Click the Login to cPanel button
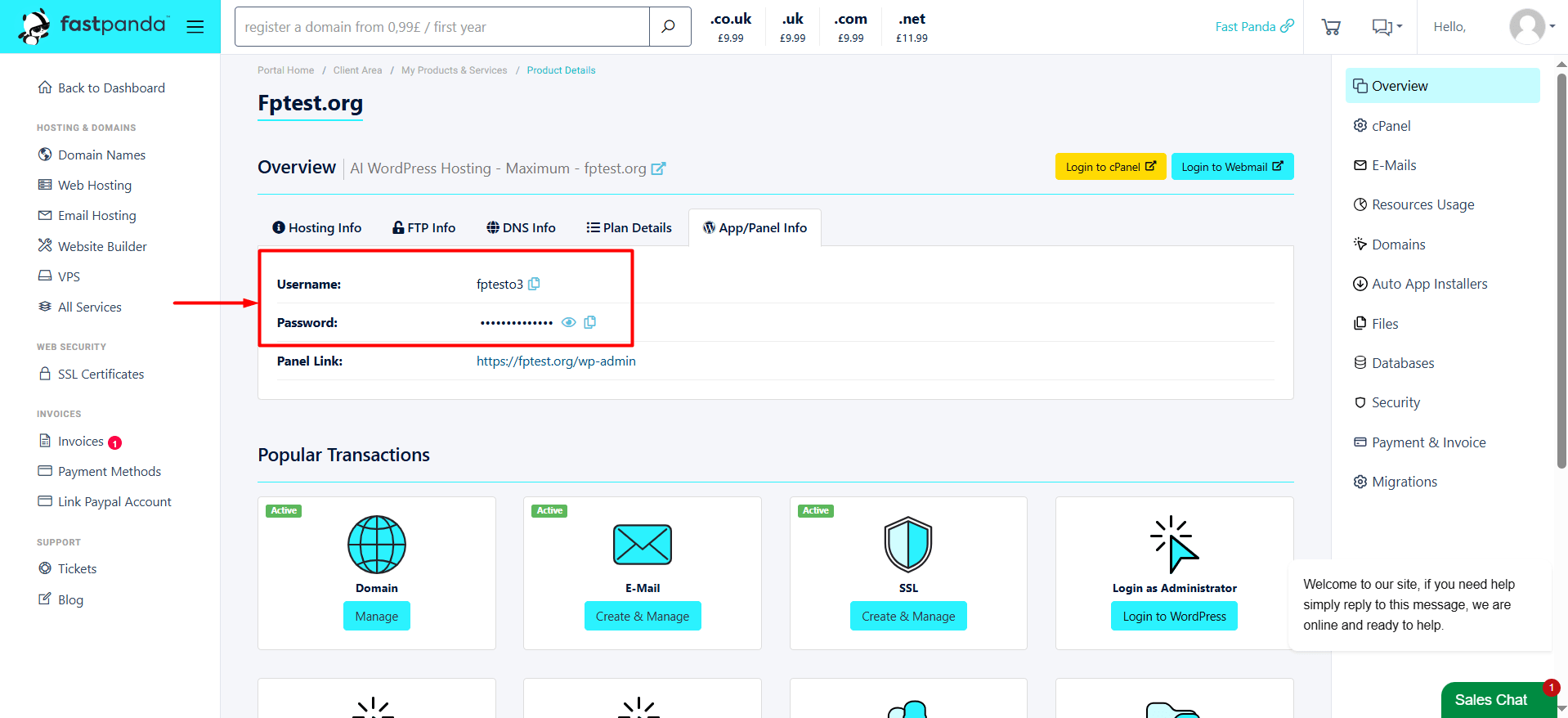The width and height of the screenshot is (1568, 718). [1110, 167]
